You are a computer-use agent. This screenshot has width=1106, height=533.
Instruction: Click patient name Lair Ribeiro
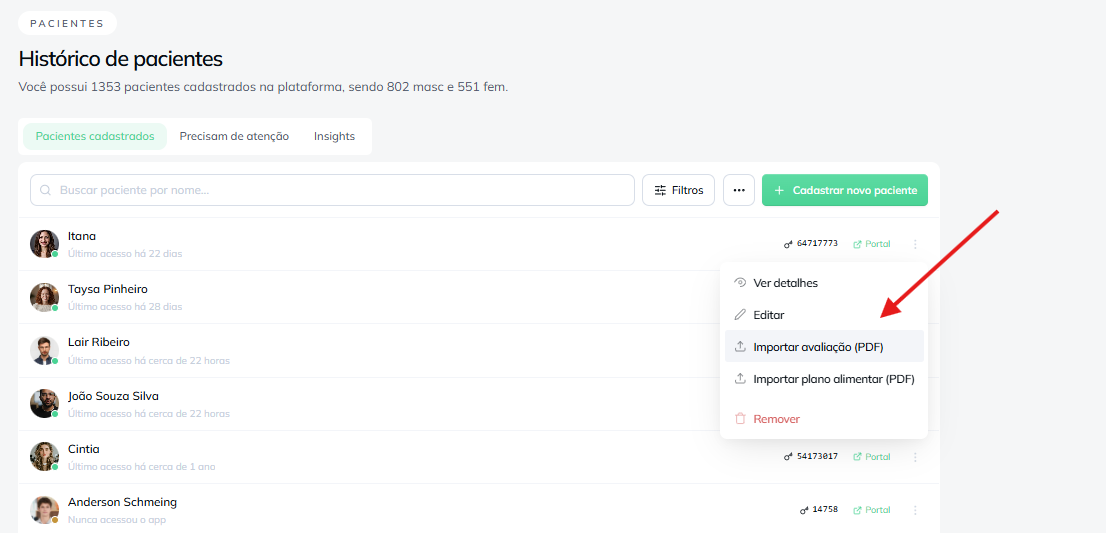pyautogui.click(x=99, y=342)
